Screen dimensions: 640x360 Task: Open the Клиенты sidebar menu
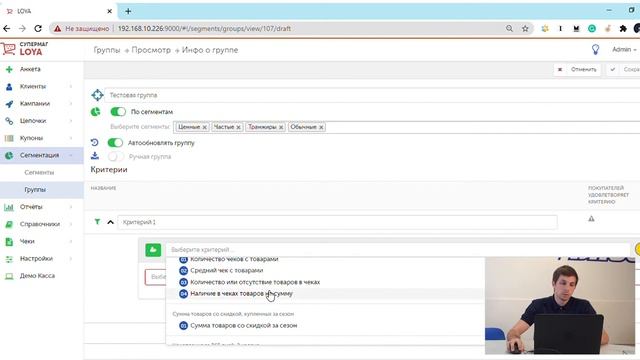pyautogui.click(x=33, y=86)
